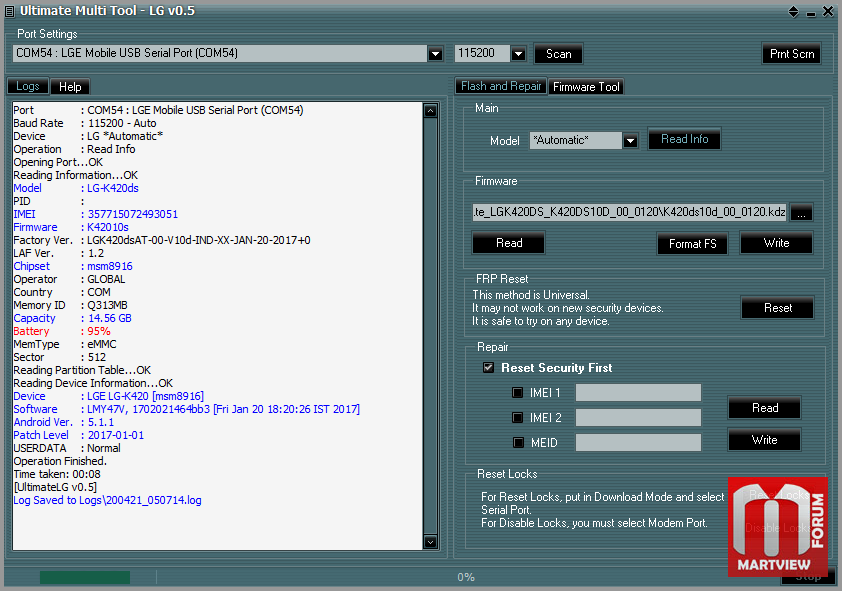Expand the baud rate dropdown
Screen dimensions: 842x591
(x=518, y=54)
